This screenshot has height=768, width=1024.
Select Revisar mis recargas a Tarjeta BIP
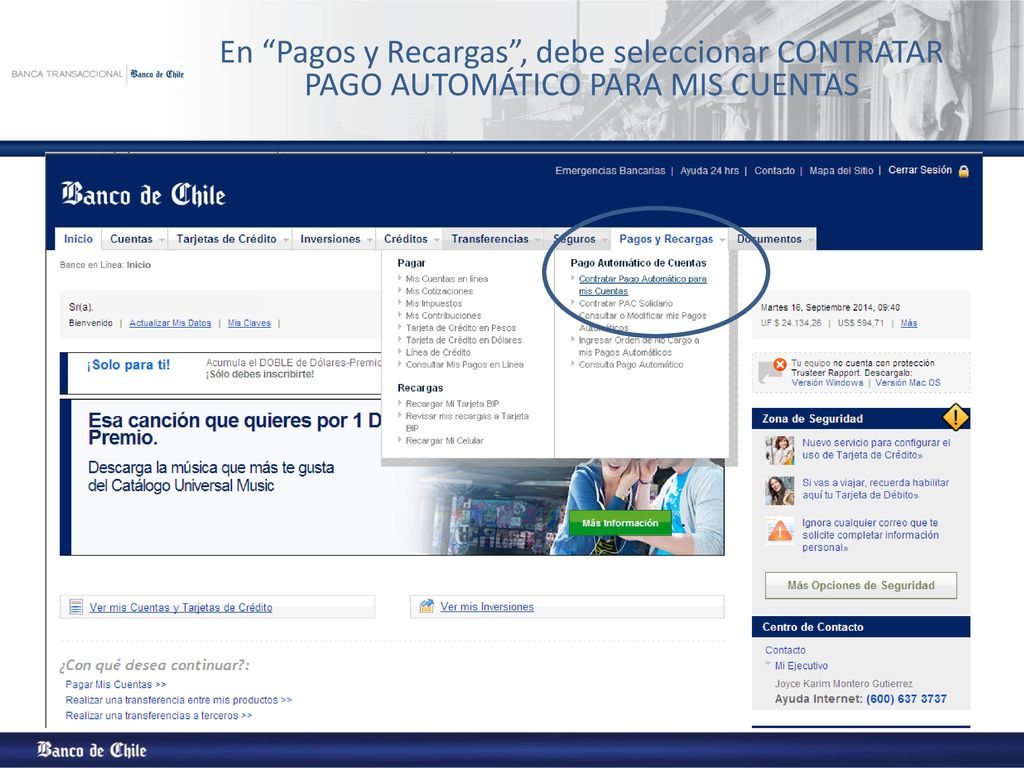click(x=467, y=422)
